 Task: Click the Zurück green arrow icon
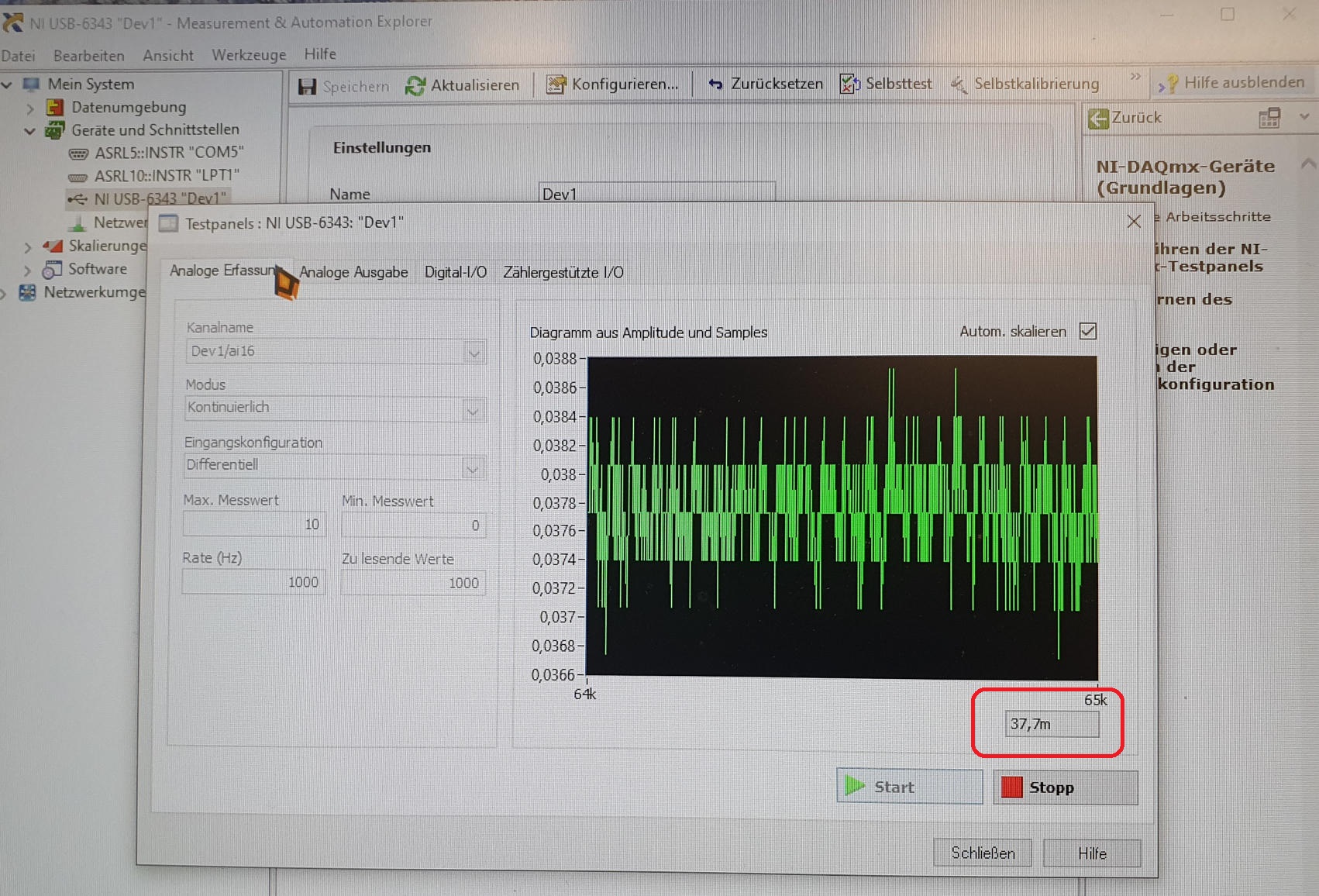click(x=1098, y=118)
